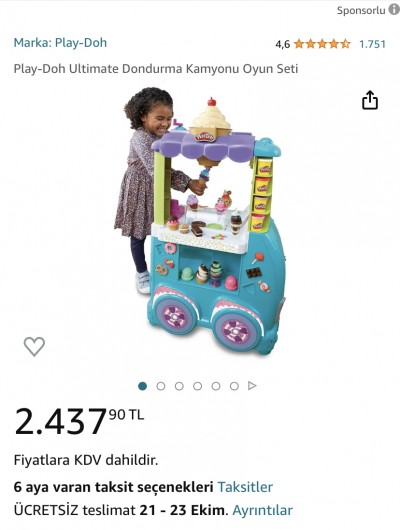Select the second image carousel dot

(x=161, y=386)
